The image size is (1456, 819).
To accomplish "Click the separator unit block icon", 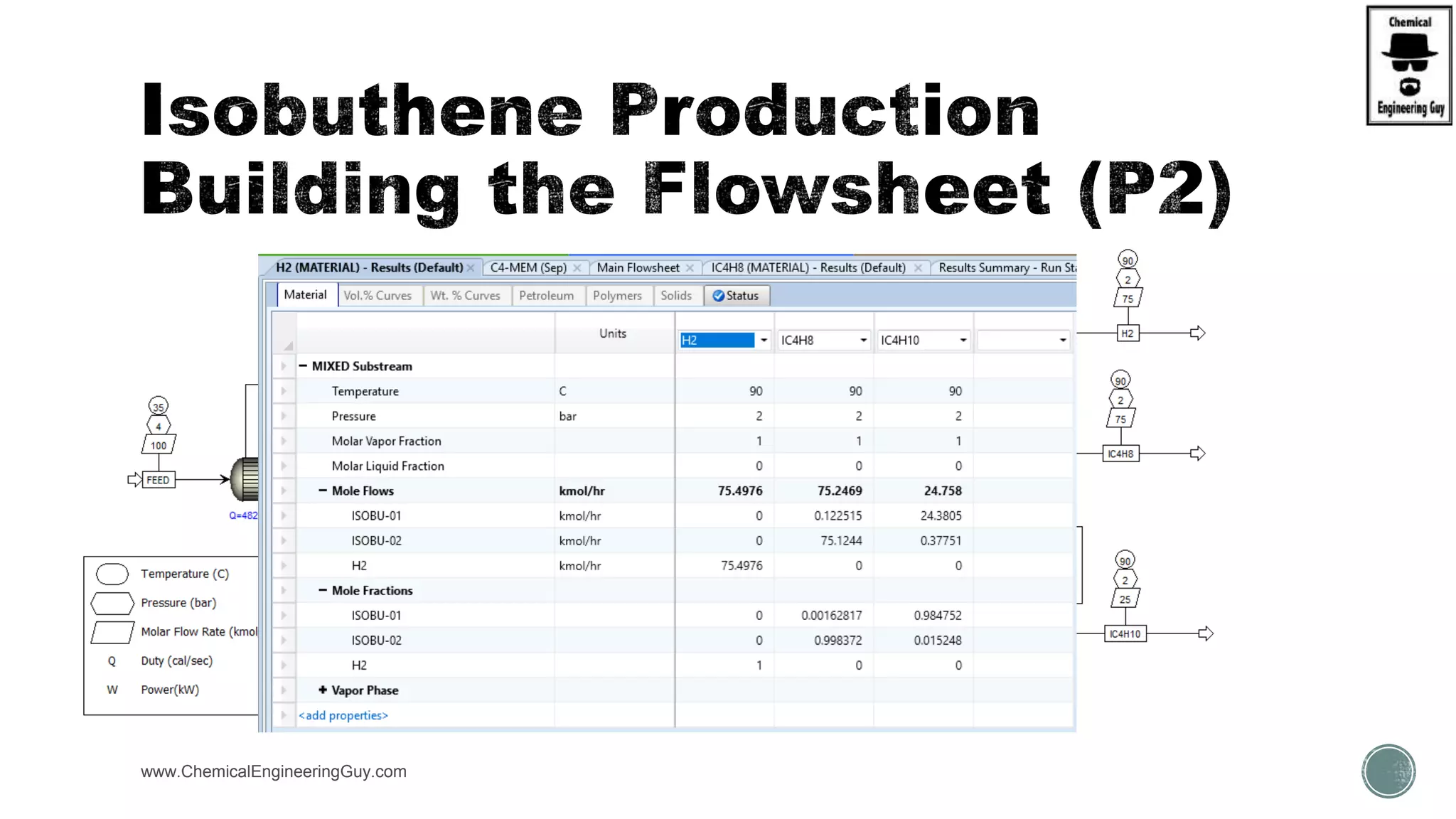I will 246,479.
